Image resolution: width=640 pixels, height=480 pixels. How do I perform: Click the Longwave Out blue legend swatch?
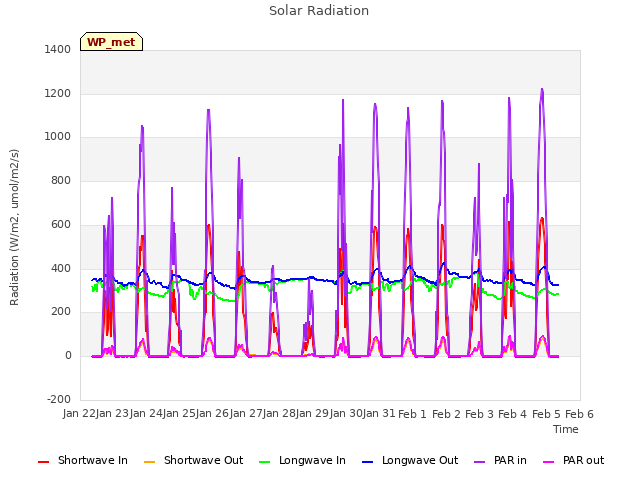point(367,462)
